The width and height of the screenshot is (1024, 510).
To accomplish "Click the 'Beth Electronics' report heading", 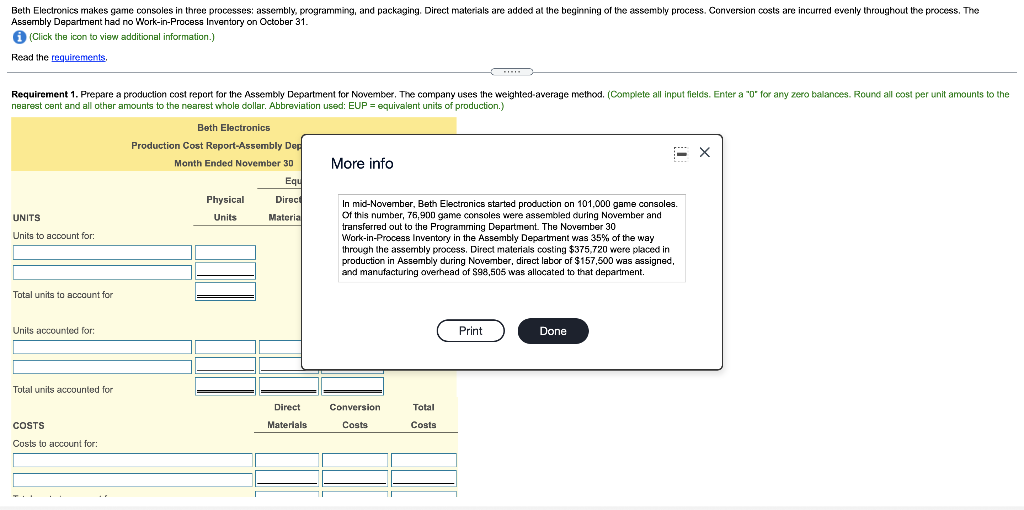I will pyautogui.click(x=233, y=127).
